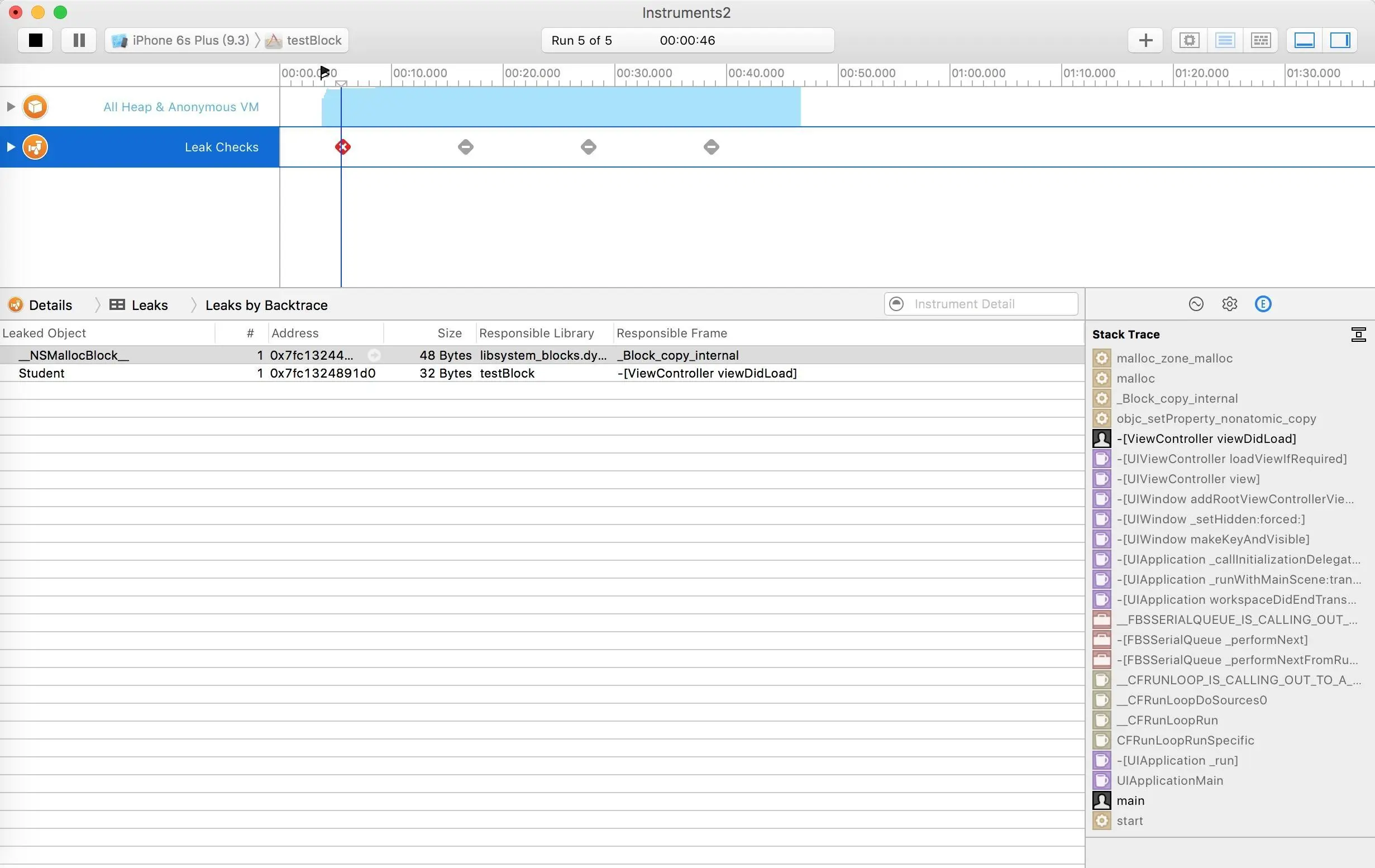Expand the Leak Checks instrument track
This screenshot has width=1375, height=868.
10,147
